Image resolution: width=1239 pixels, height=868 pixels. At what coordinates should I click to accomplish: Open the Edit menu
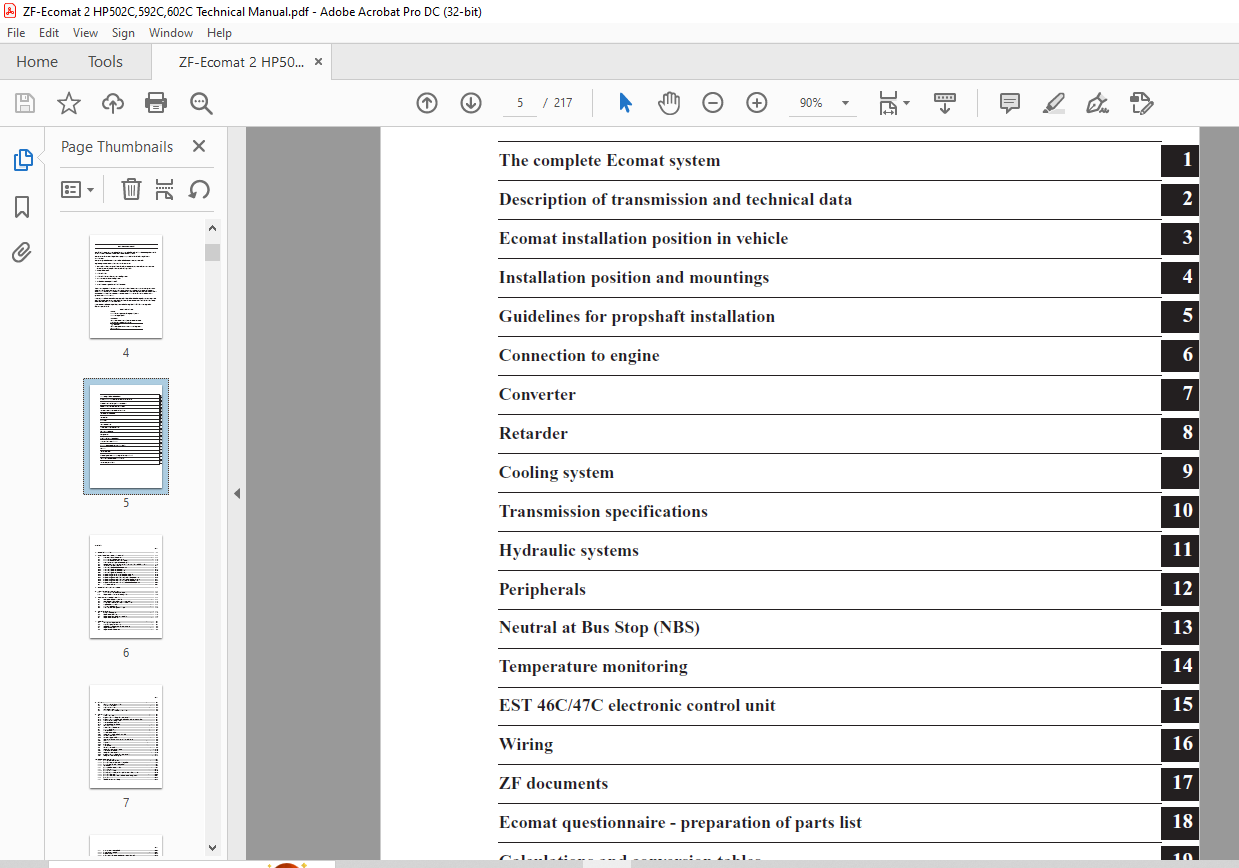49,33
